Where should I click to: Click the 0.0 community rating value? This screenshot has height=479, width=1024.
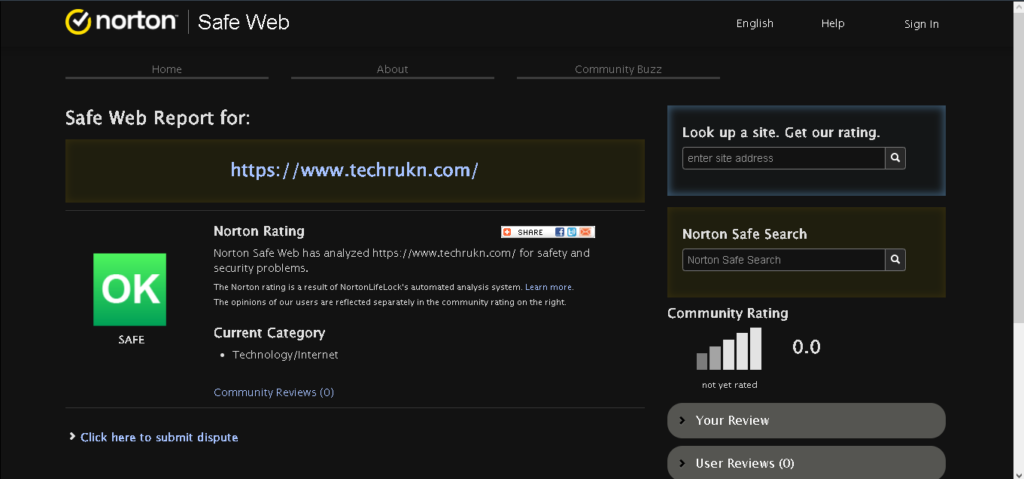coord(807,347)
